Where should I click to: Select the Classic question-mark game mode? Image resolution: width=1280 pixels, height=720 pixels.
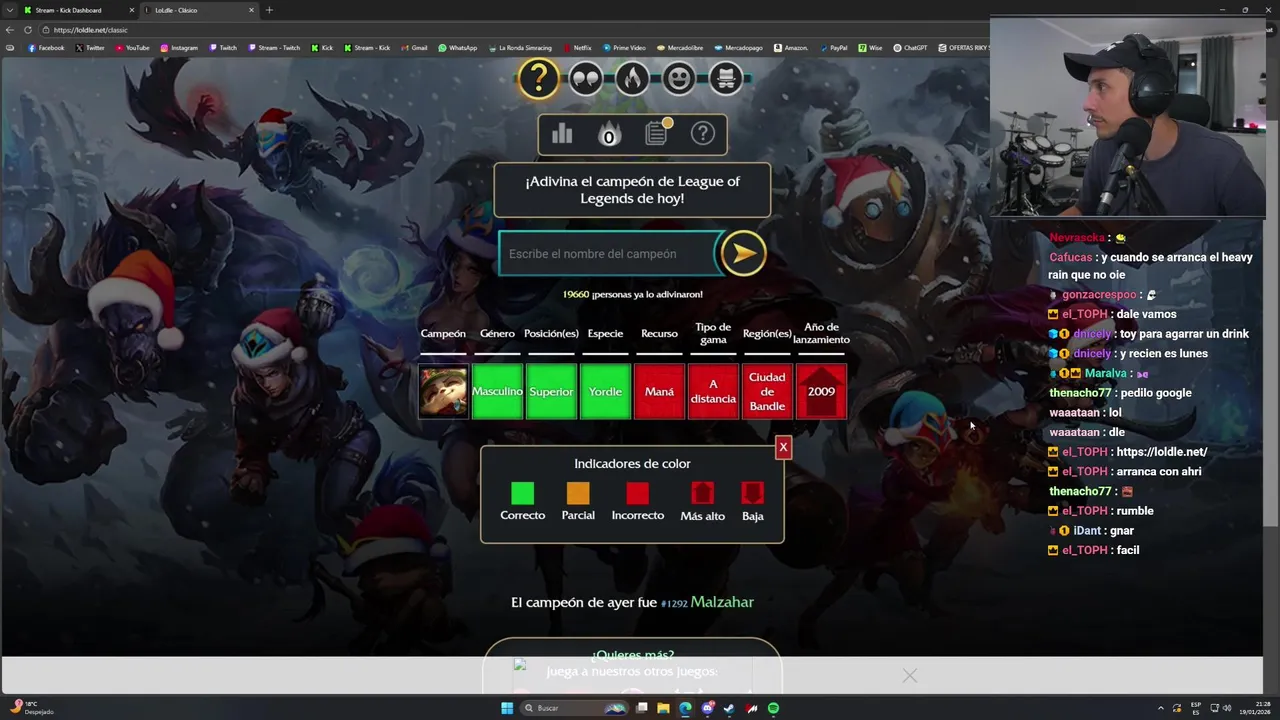click(538, 78)
